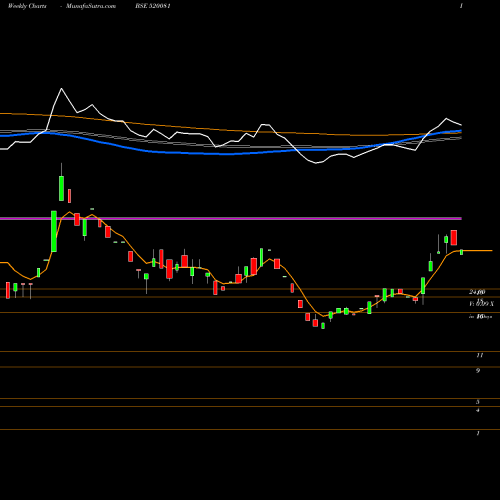Click the price axis label "11"

coord(480,355)
